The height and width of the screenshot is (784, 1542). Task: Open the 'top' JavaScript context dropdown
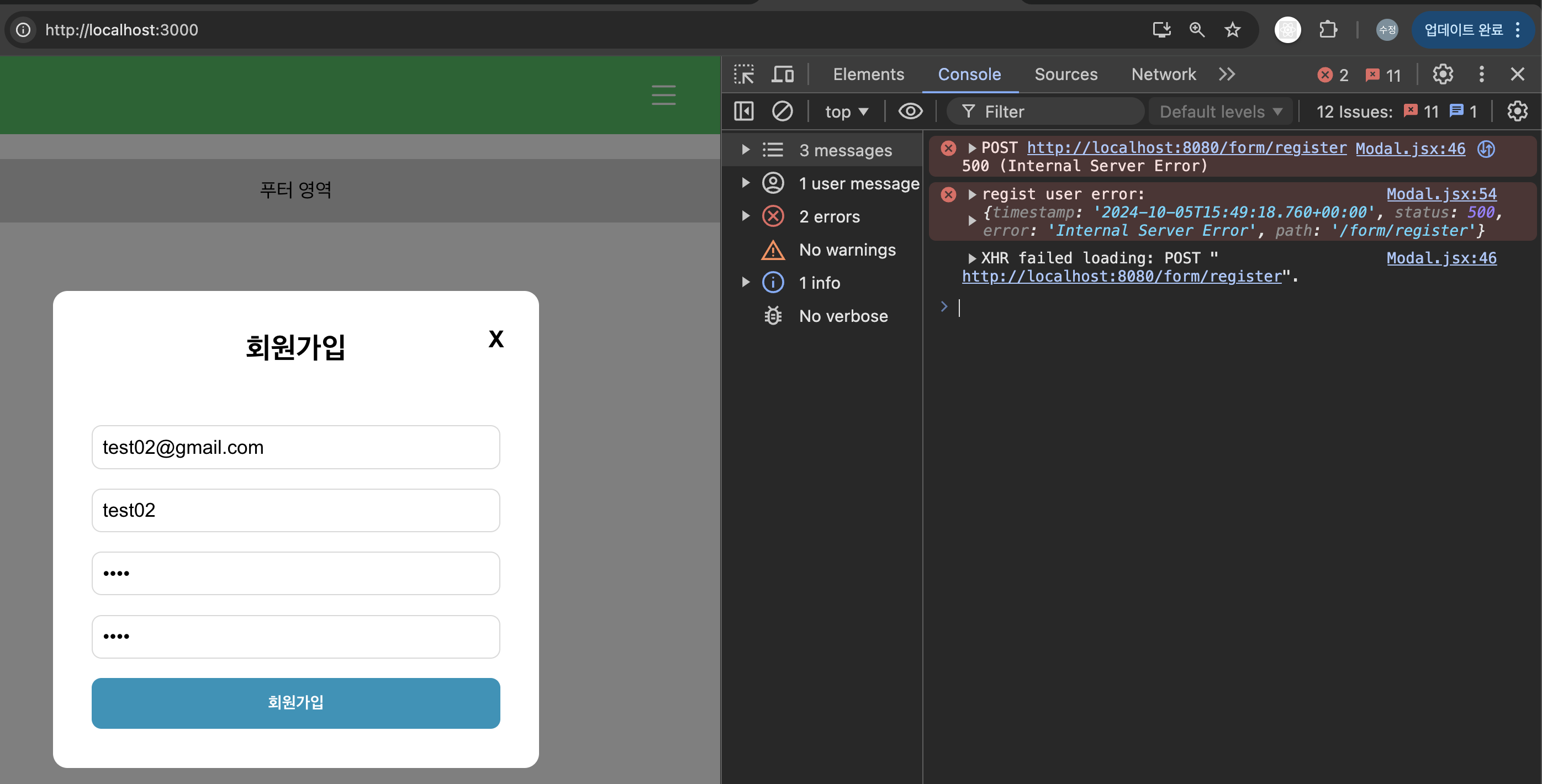pos(846,112)
